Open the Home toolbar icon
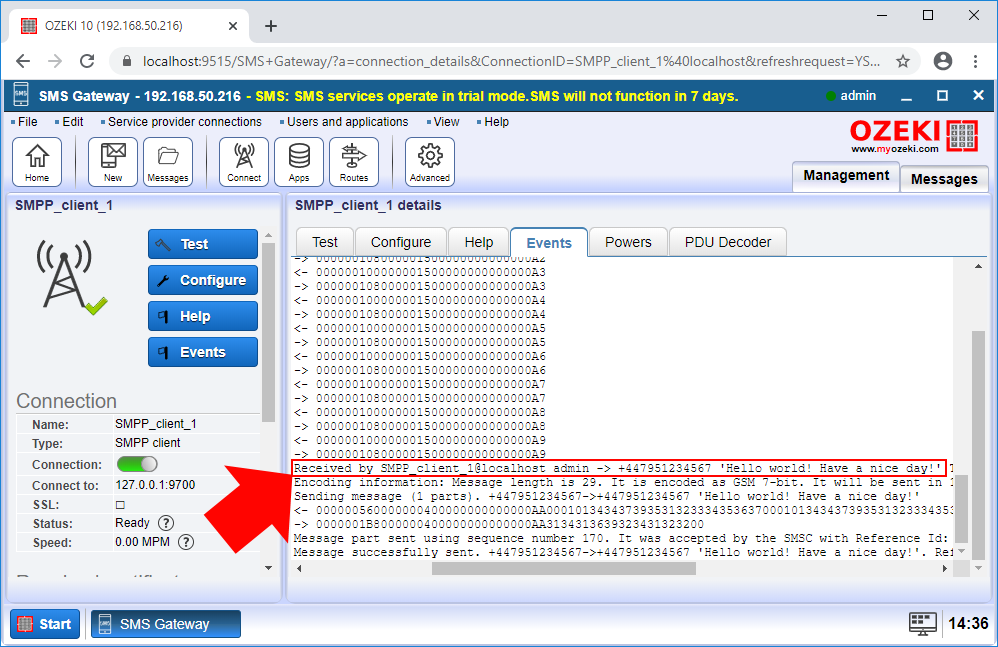This screenshot has height=647, width=998. point(37,162)
